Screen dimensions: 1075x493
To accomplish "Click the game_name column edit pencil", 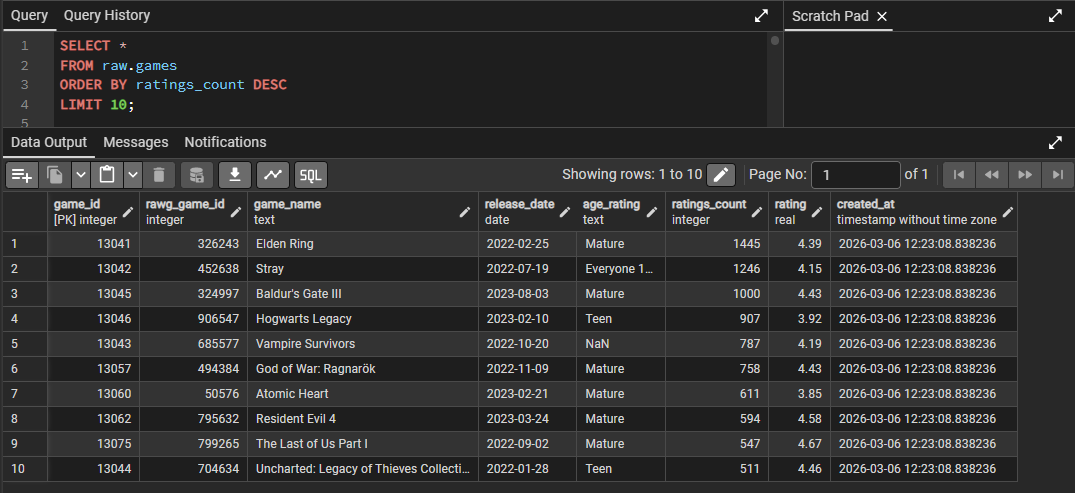I will (x=466, y=213).
